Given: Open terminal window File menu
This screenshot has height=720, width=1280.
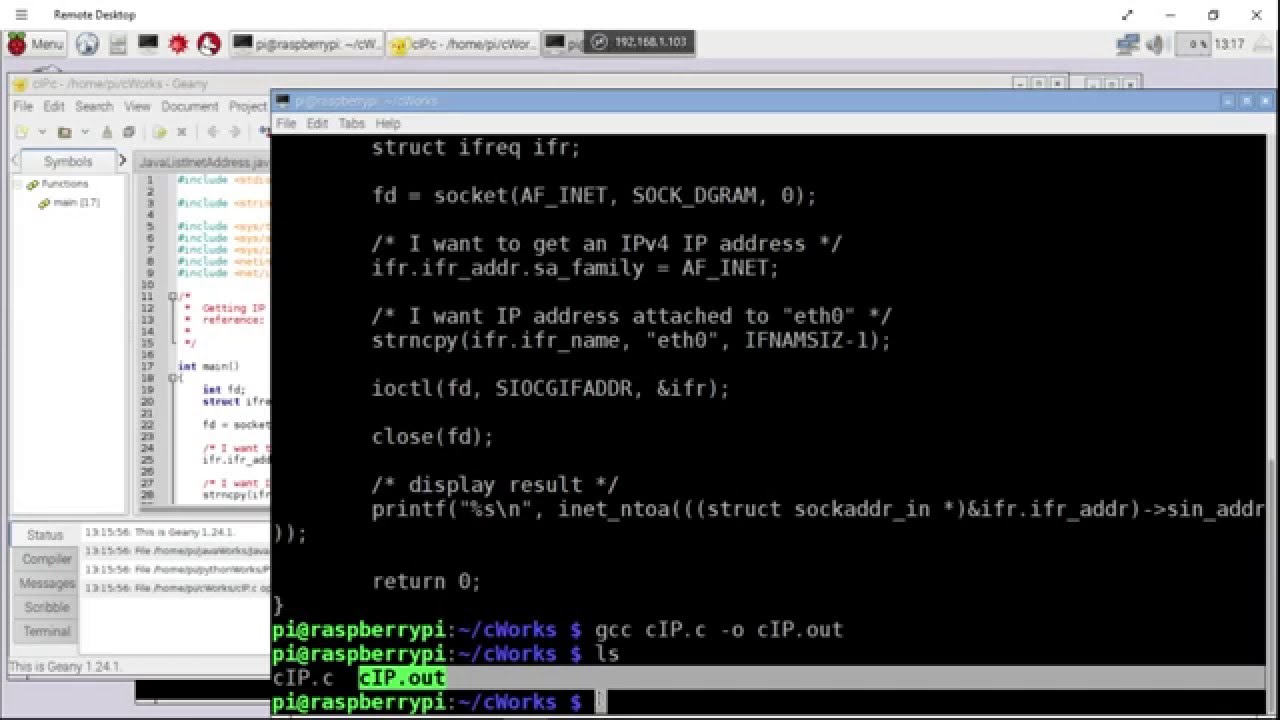Looking at the screenshot, I should click(286, 123).
